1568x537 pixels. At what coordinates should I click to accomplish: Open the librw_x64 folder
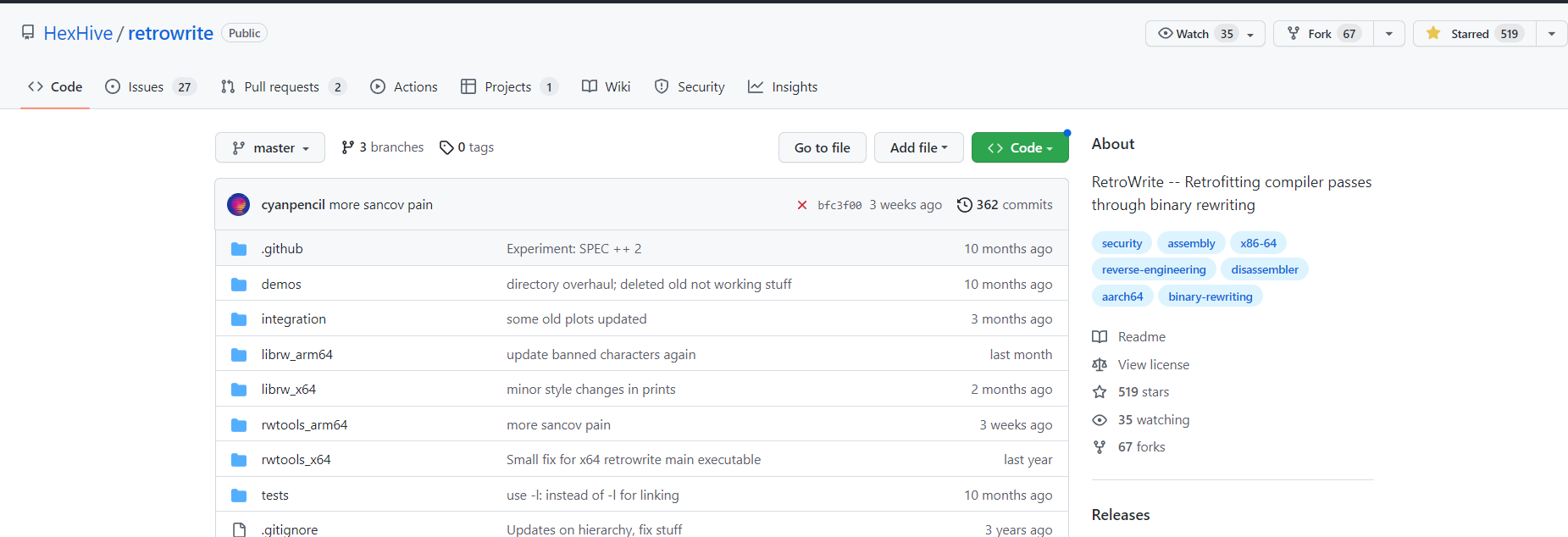click(x=288, y=389)
